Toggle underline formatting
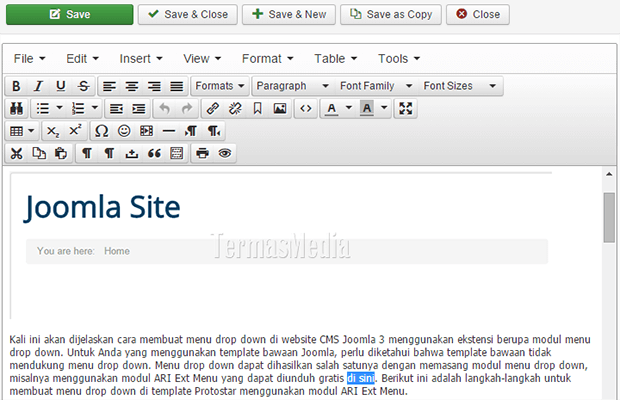This screenshot has width=620, height=400. click(x=60, y=86)
